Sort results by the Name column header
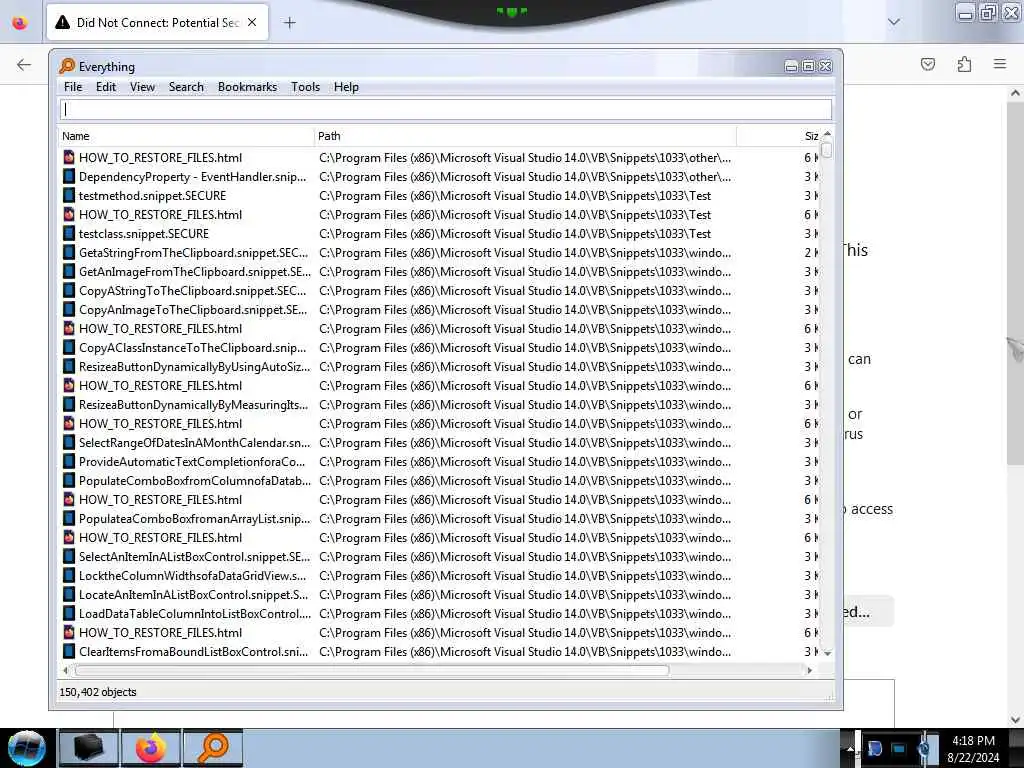 [x=186, y=136]
